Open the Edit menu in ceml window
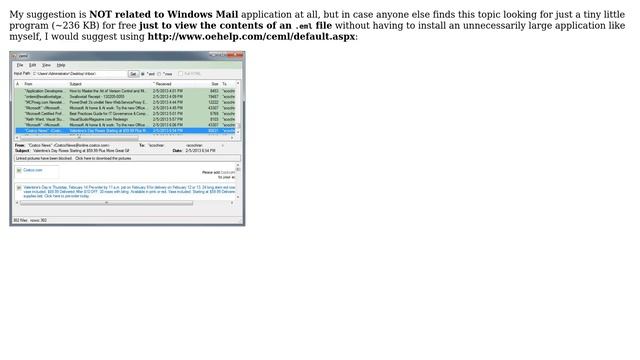Screen dimensions: 640x360 33,65
